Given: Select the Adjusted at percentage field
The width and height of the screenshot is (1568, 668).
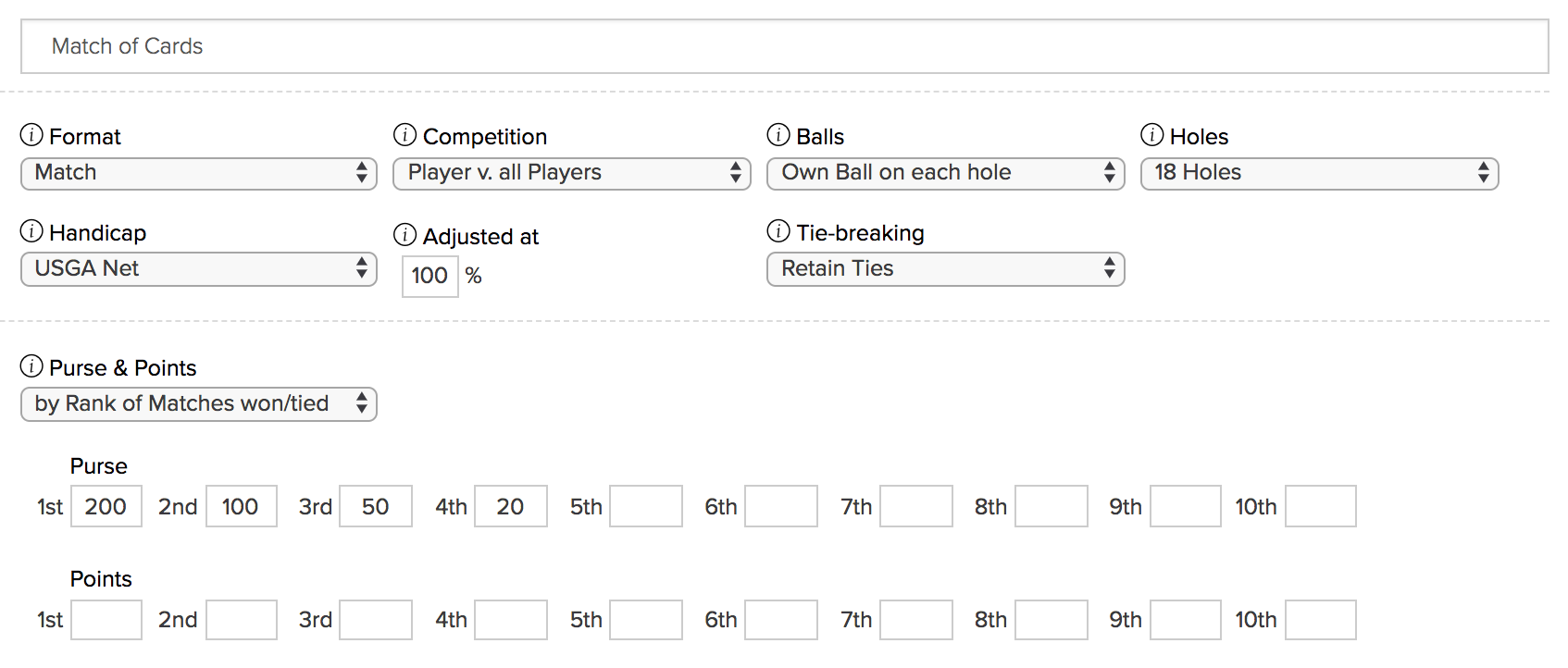Looking at the screenshot, I should 429,276.
